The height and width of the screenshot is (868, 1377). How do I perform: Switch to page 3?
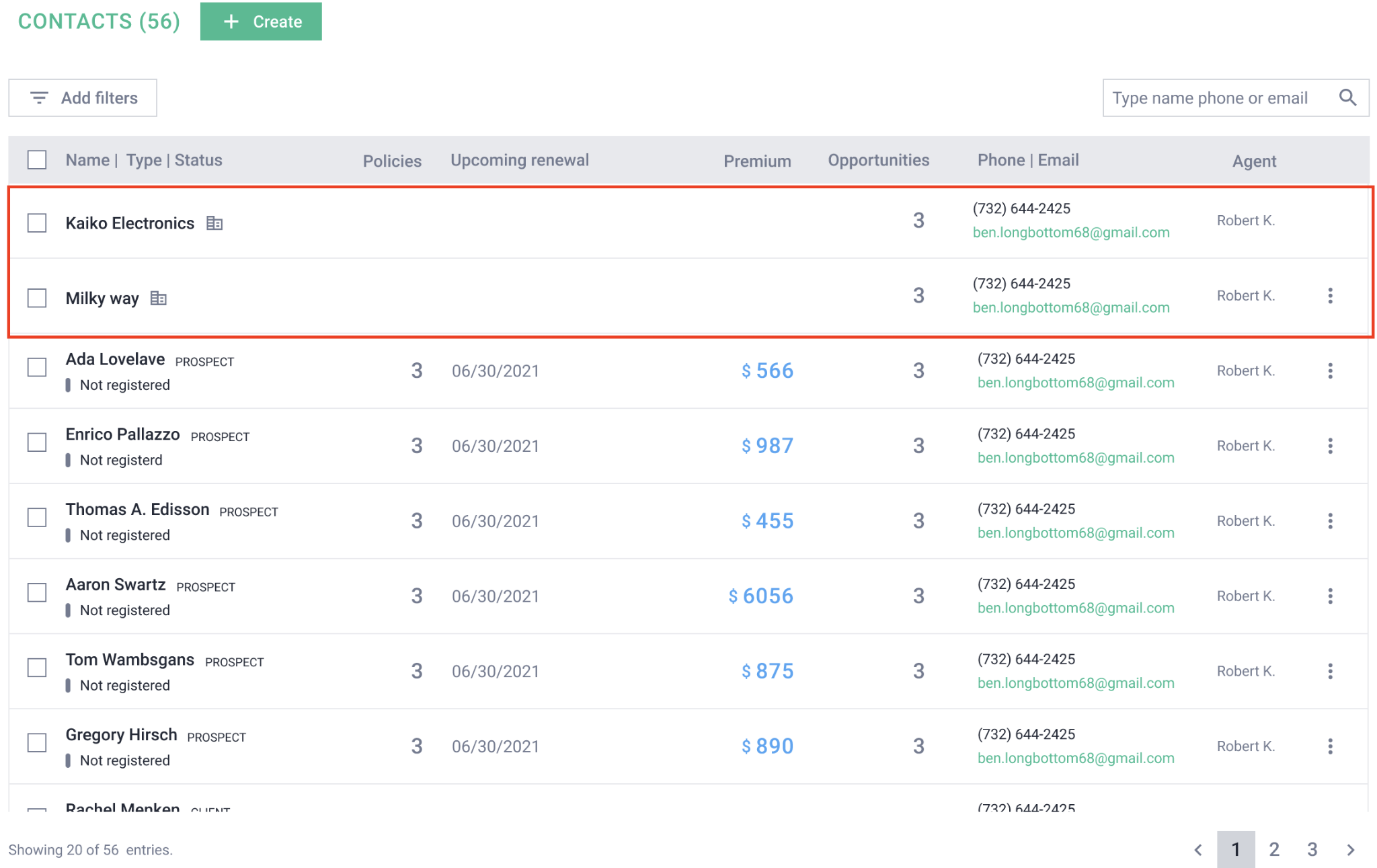pos(1312,850)
